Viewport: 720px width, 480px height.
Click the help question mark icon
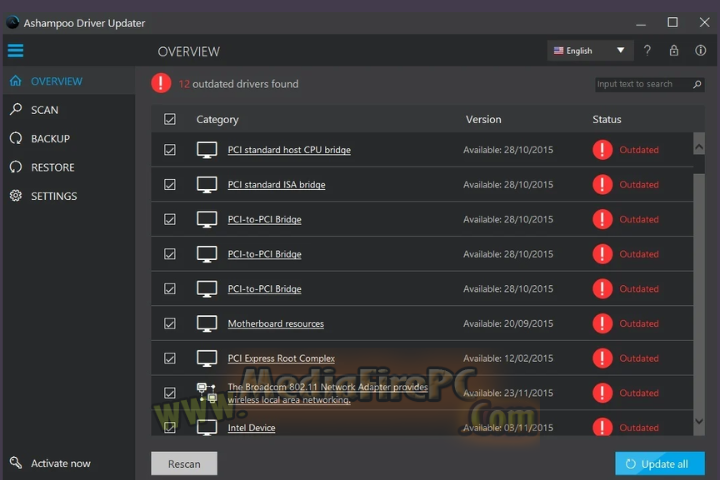[647, 50]
